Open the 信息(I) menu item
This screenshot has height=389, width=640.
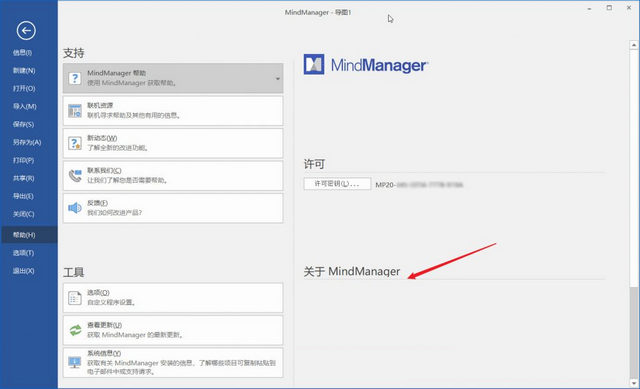[x=22, y=53]
